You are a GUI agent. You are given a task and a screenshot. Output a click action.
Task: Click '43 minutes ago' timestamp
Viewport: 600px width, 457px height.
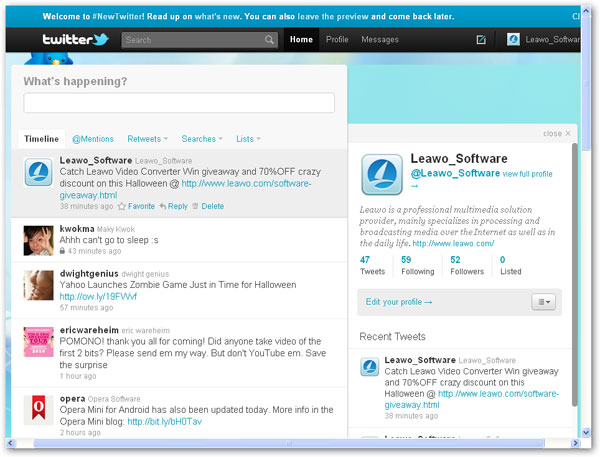(94, 251)
